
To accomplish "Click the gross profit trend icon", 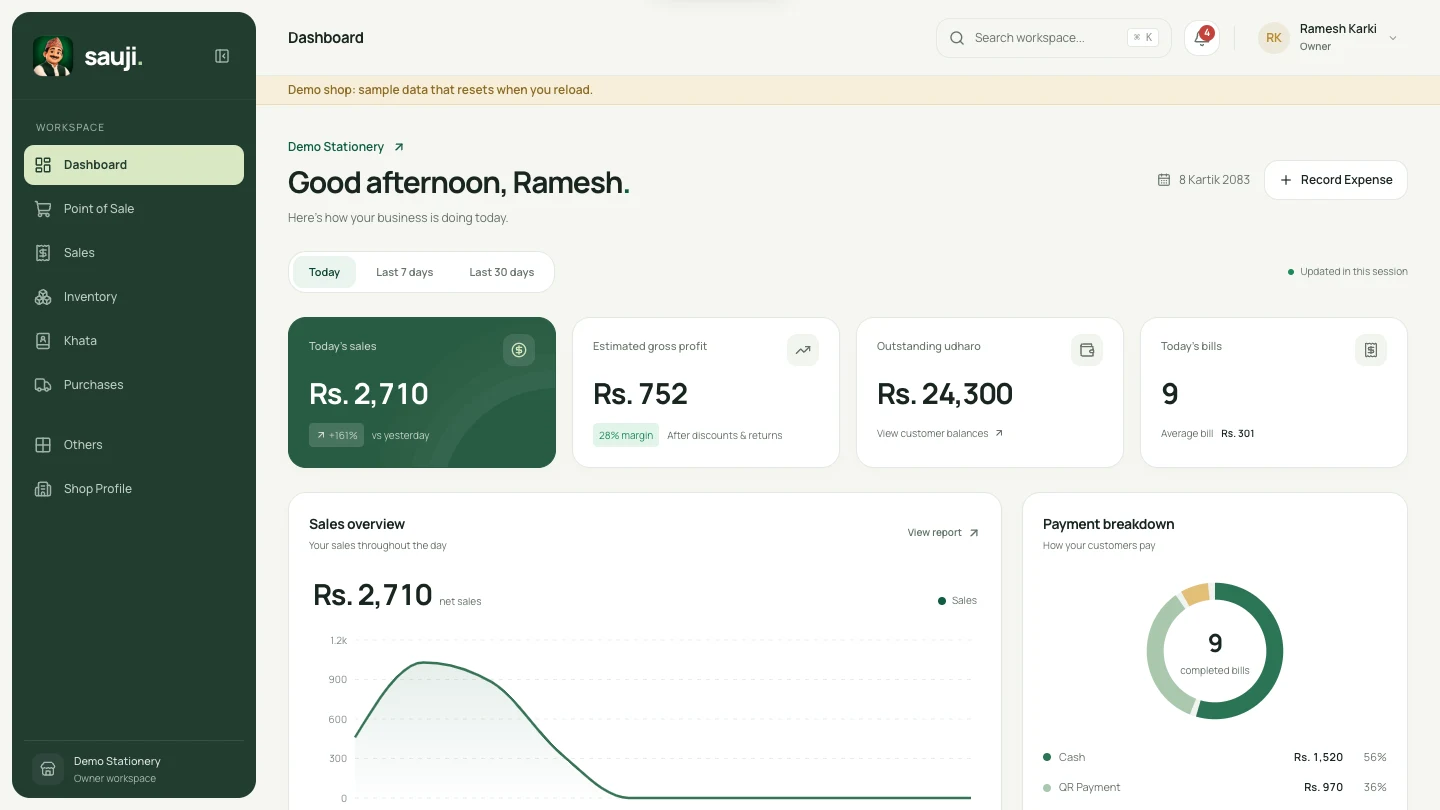I will [x=802, y=350].
